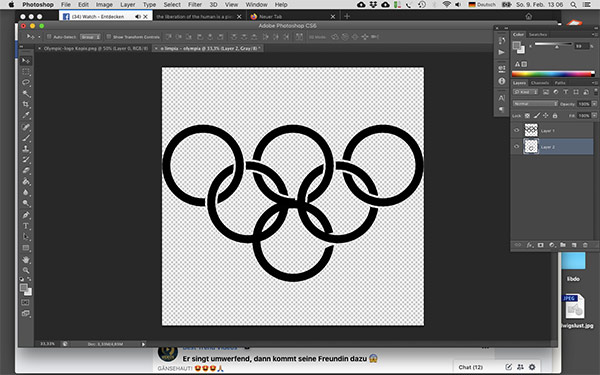Viewport: 600px width, 375px height.
Task: Open the Opacity slider arrow
Action: click(x=594, y=104)
